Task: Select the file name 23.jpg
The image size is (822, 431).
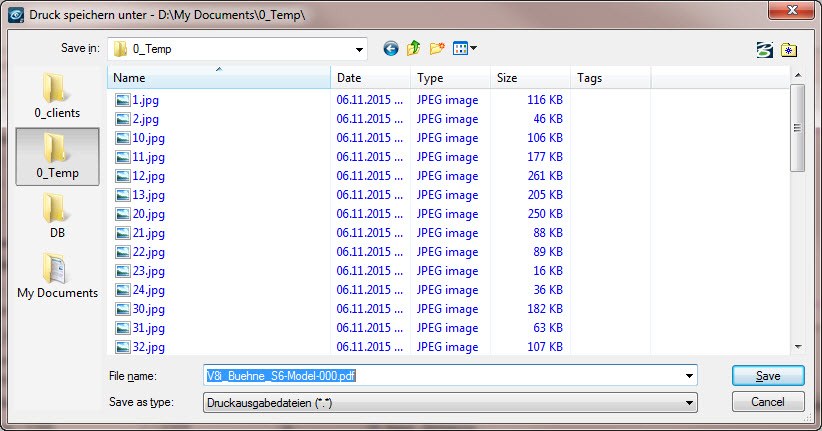Action: click(148, 271)
